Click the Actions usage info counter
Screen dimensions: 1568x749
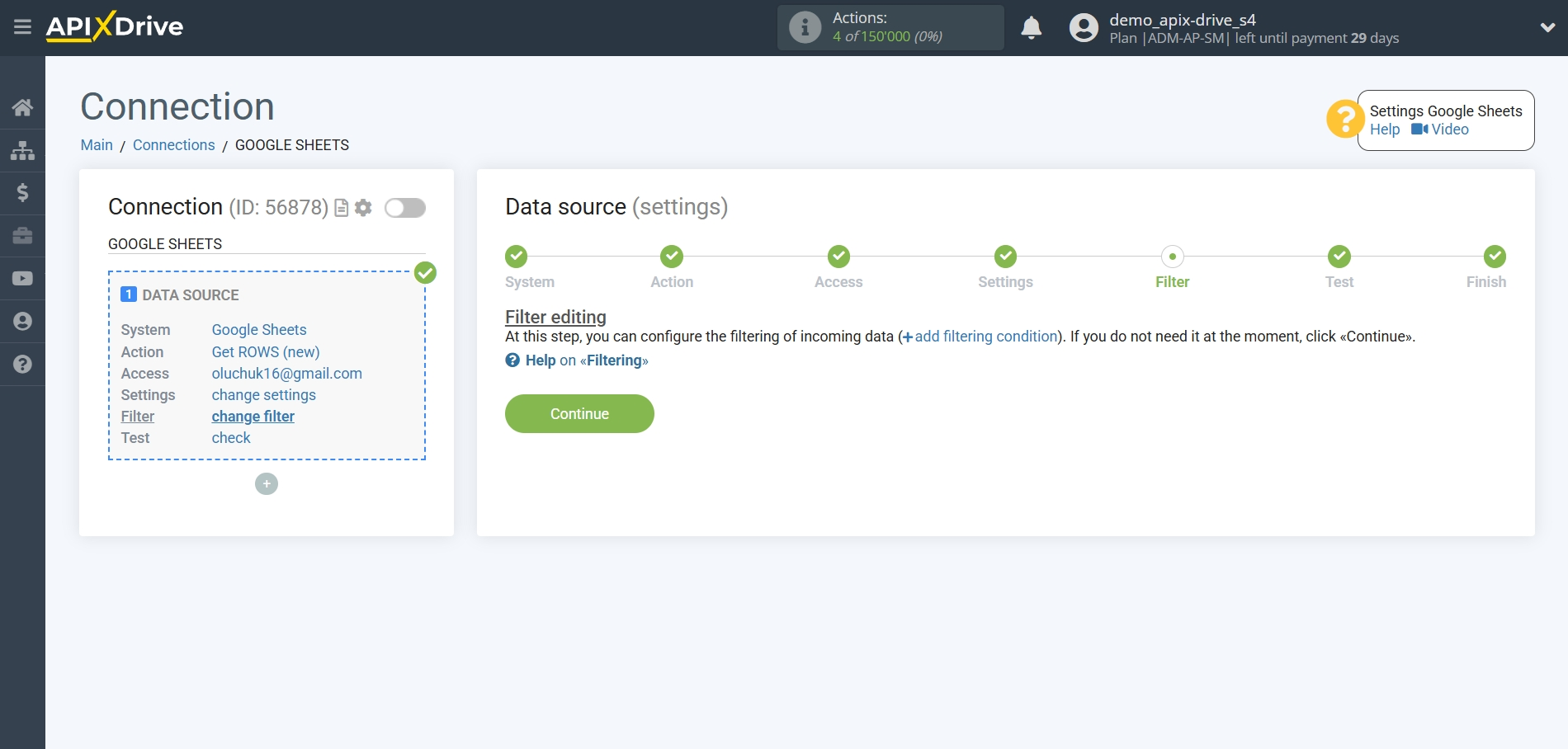pyautogui.click(x=890, y=28)
